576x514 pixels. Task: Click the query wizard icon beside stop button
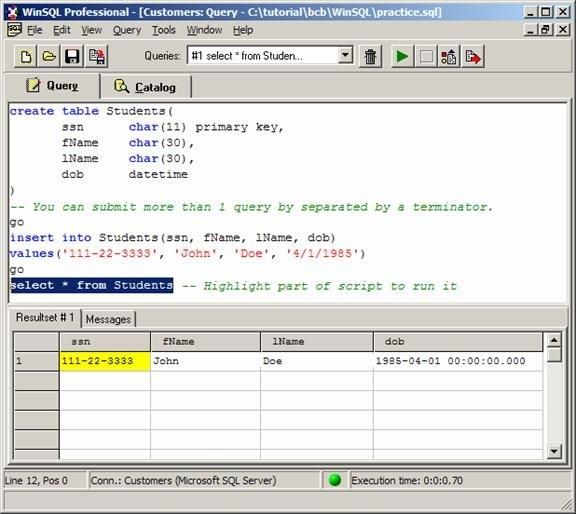tap(449, 57)
